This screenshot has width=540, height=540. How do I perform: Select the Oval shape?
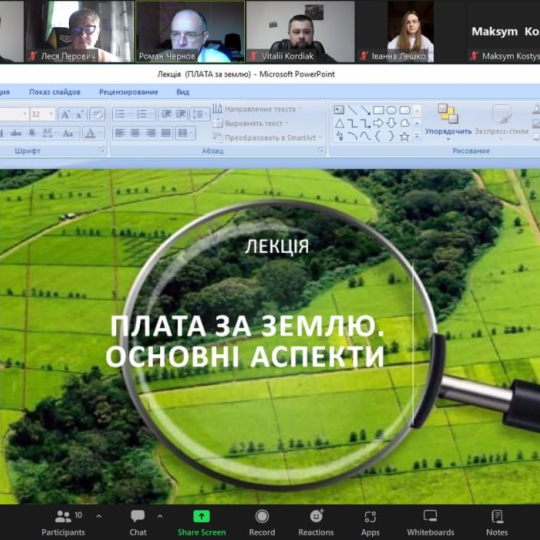point(392,110)
